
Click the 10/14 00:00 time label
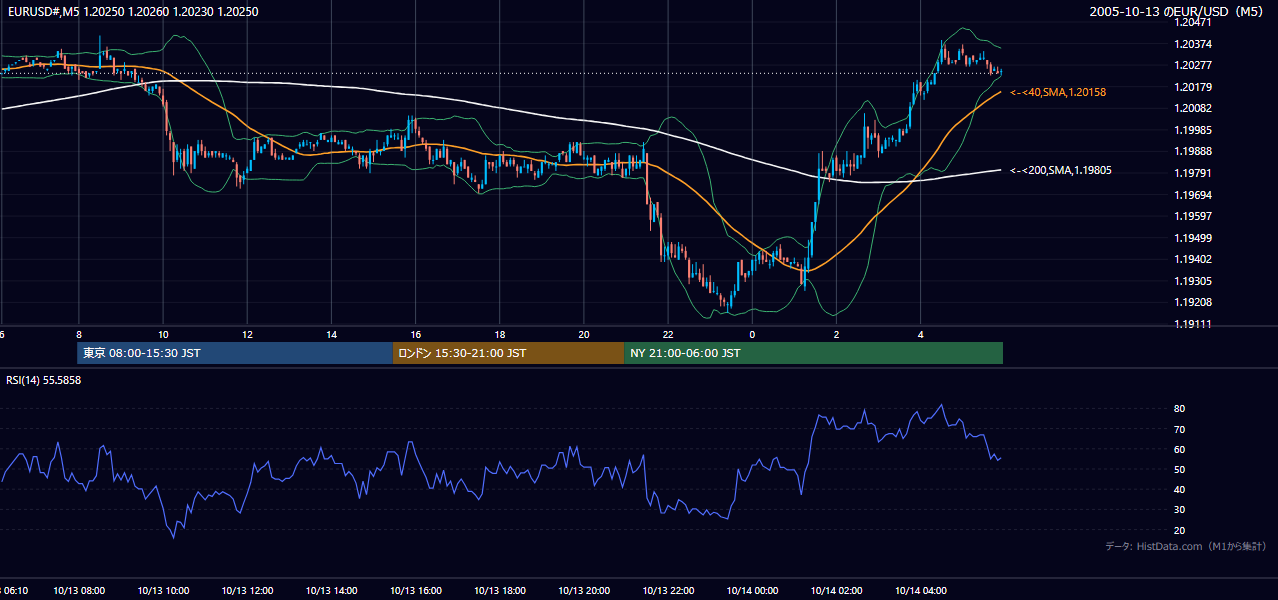click(x=752, y=590)
